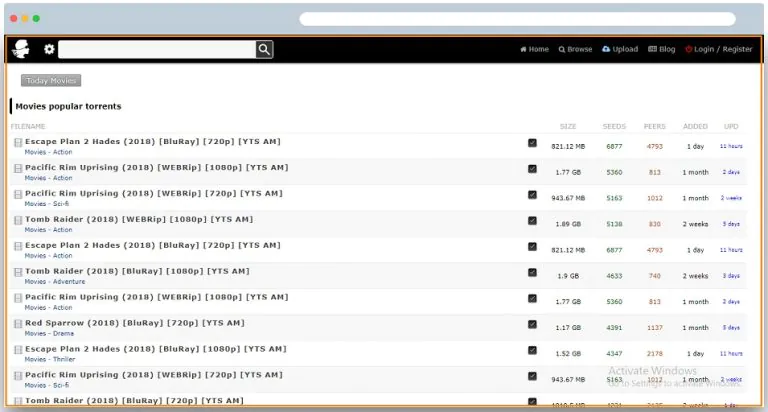The width and height of the screenshot is (768, 412).
Task: Click the site logo mascot icon
Action: [x=21, y=48]
